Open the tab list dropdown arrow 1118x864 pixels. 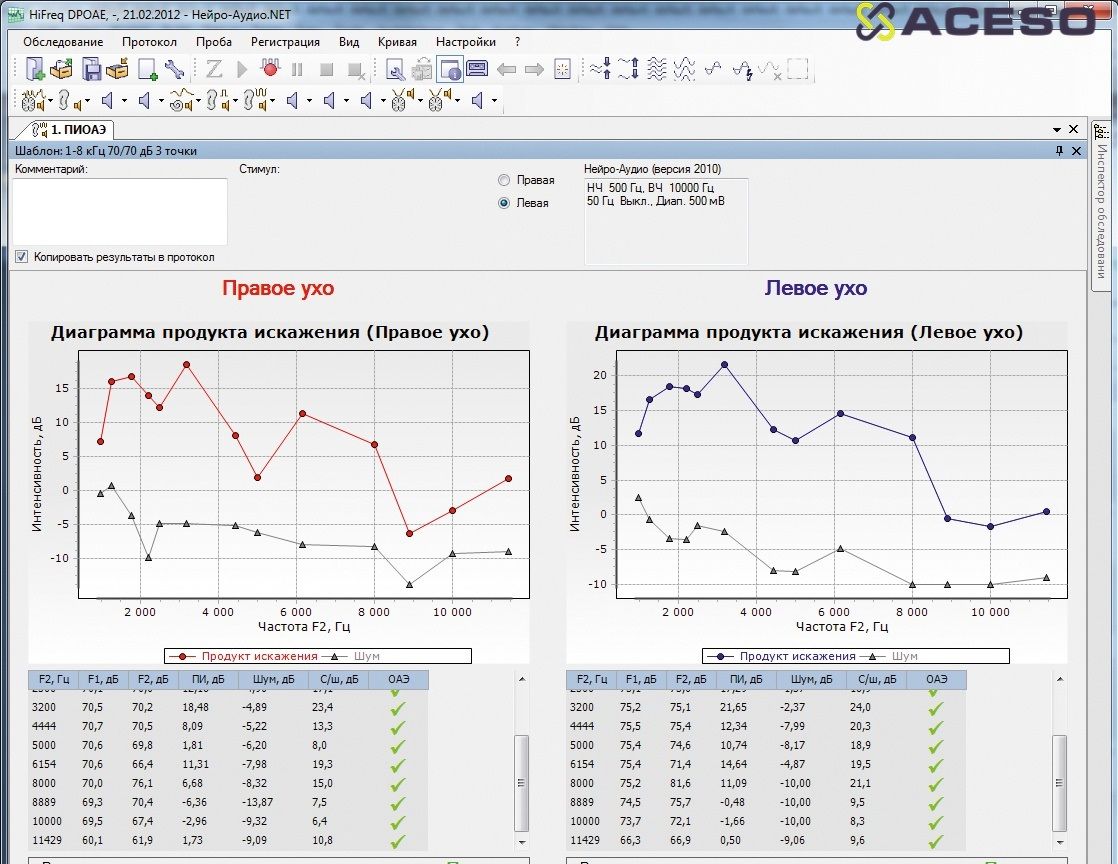point(1057,130)
